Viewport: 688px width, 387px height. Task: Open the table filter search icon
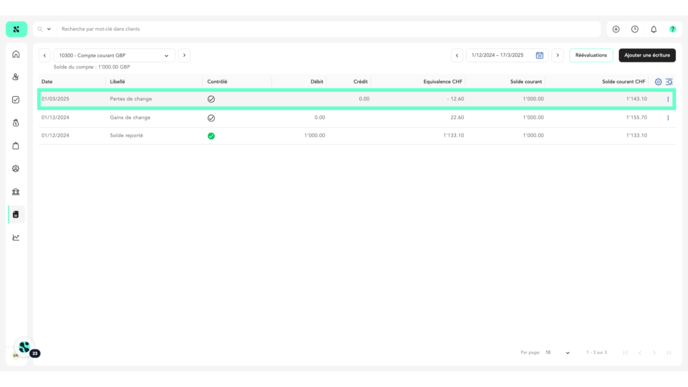[x=669, y=82]
